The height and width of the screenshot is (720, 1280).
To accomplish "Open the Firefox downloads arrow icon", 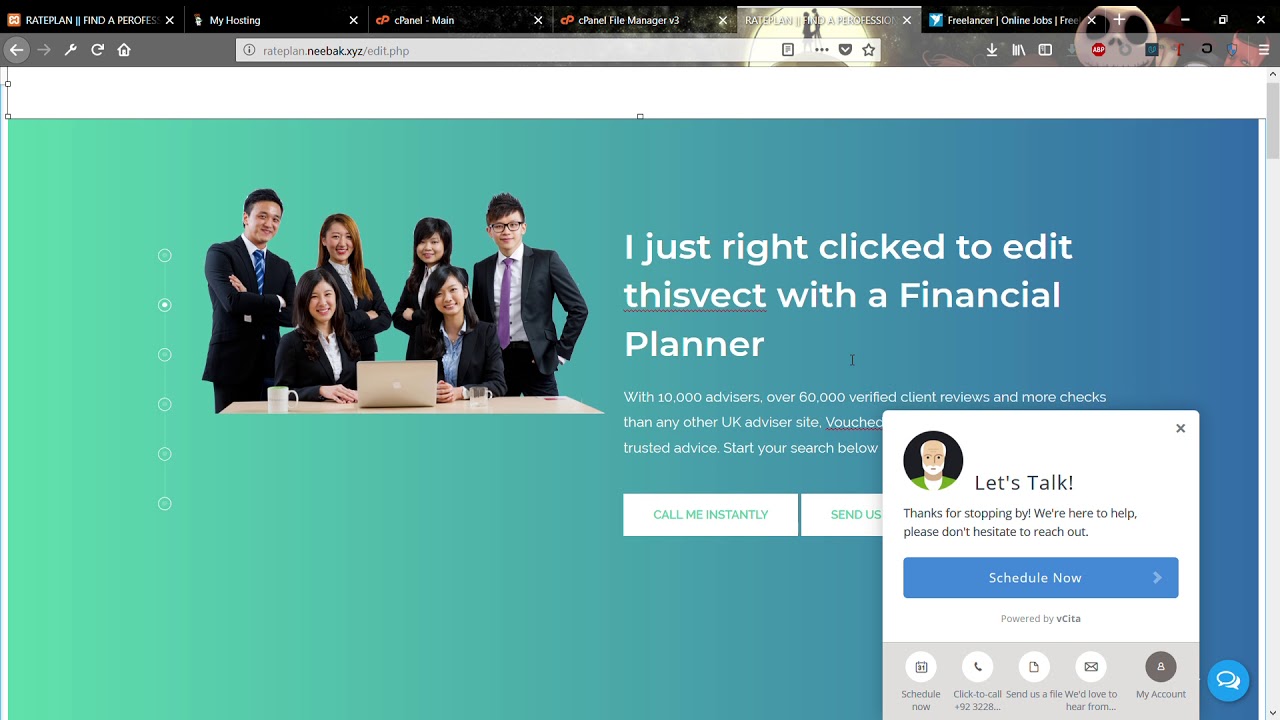I will [992, 50].
